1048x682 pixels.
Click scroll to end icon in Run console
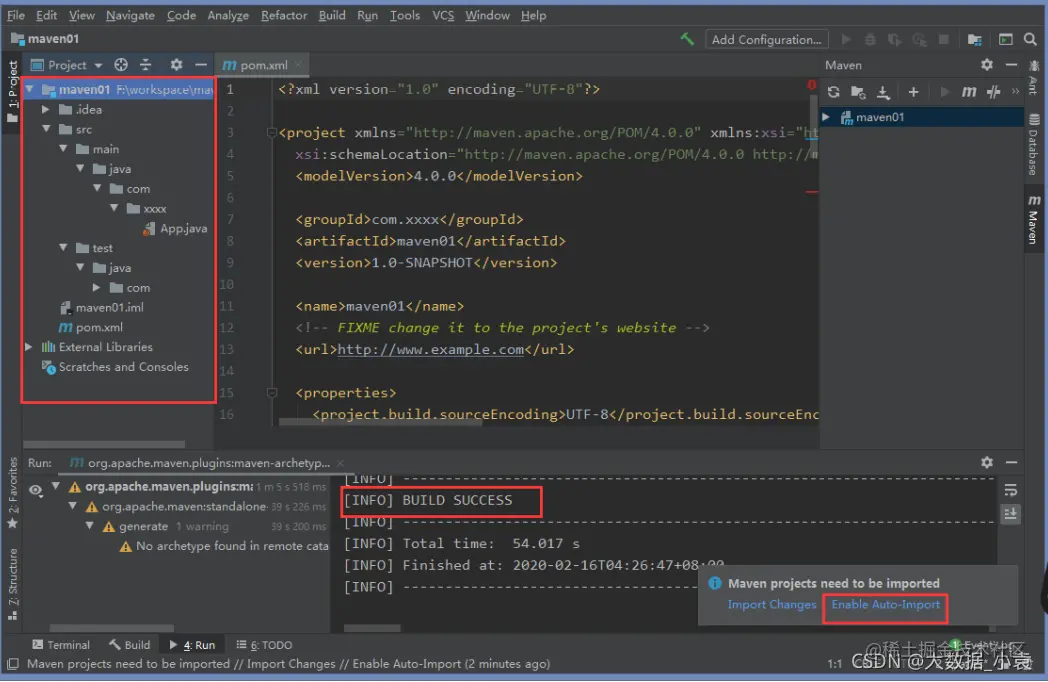click(x=1010, y=514)
